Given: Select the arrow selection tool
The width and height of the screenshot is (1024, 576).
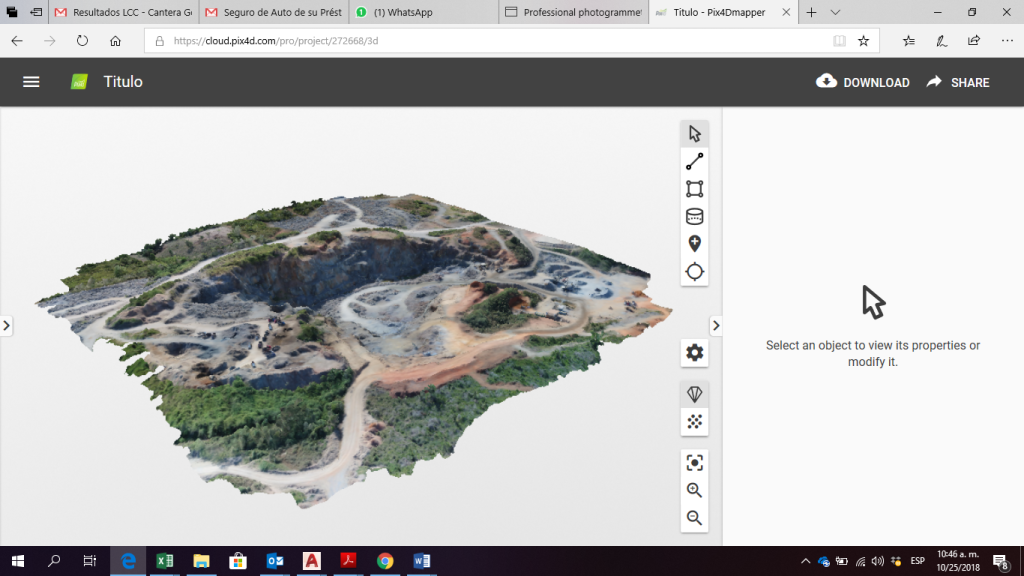Looking at the screenshot, I should 695,134.
